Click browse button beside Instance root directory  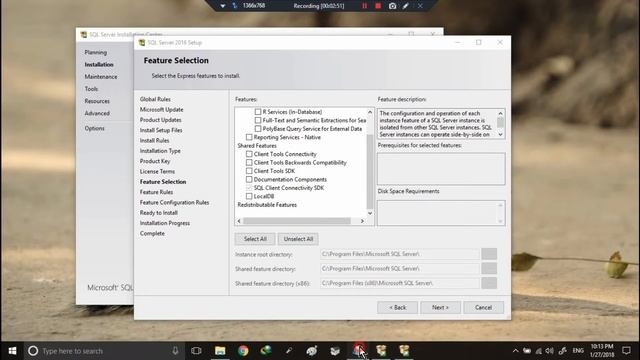(489, 254)
